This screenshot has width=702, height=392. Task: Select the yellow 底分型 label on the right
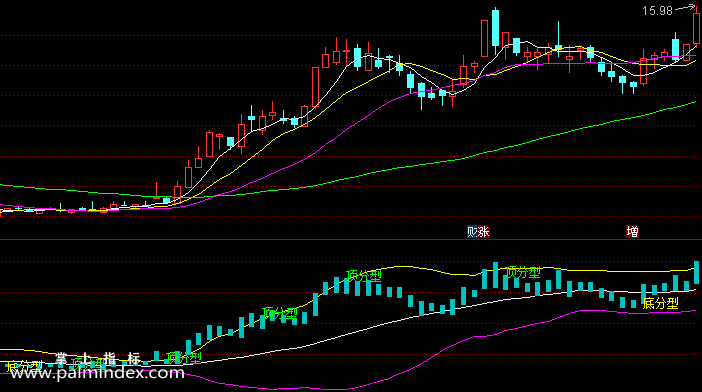660,303
